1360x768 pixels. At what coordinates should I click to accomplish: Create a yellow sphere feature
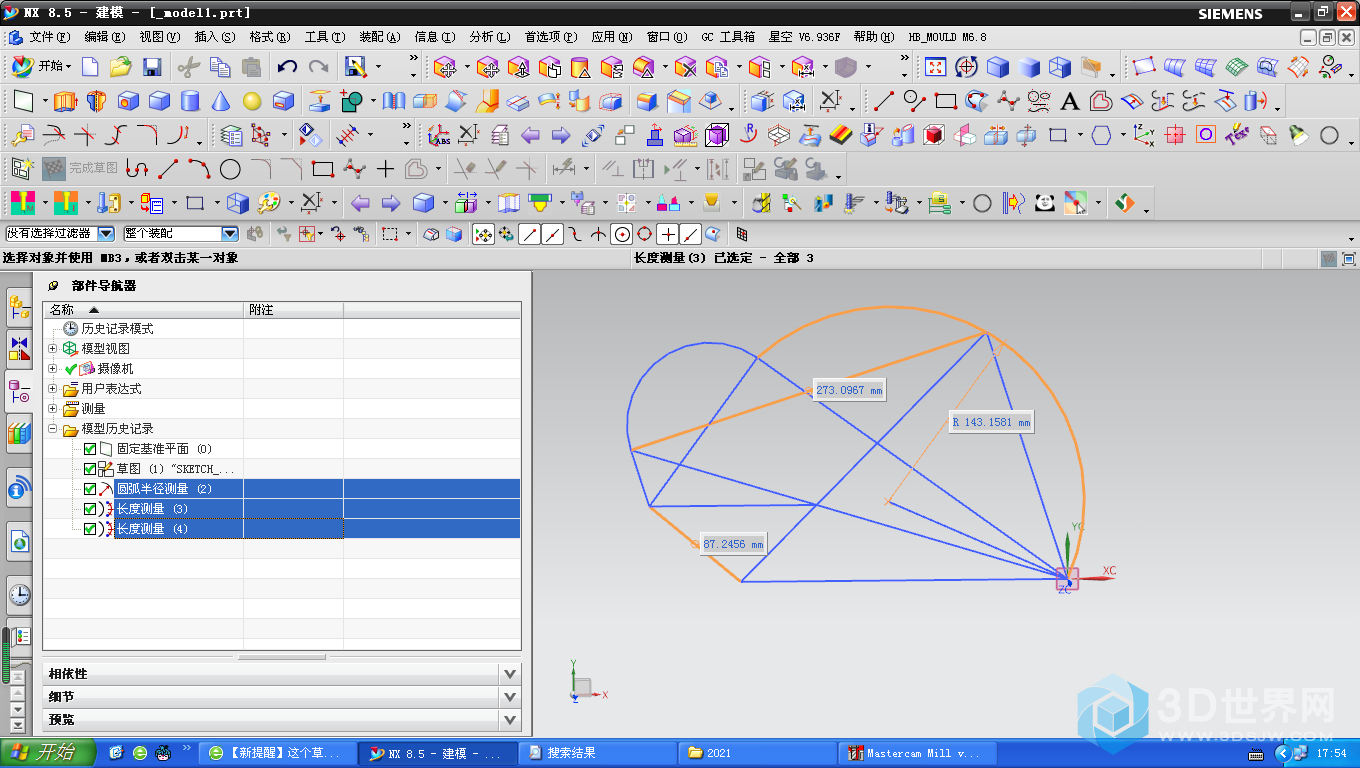pos(252,101)
